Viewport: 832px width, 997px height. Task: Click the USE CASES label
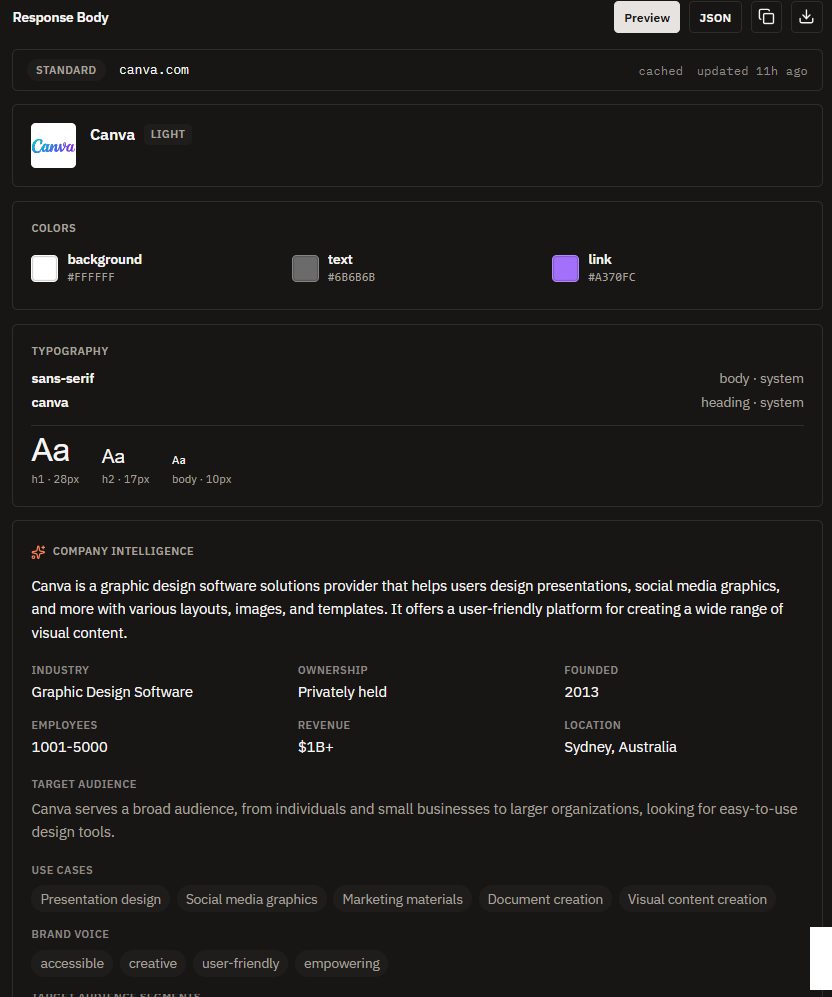(62, 870)
